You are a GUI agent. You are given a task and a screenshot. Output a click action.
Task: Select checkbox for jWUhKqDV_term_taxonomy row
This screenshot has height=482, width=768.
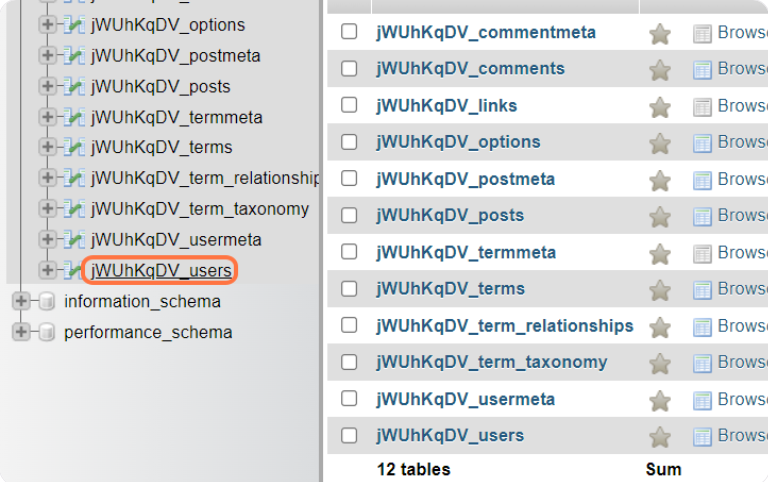click(x=349, y=362)
